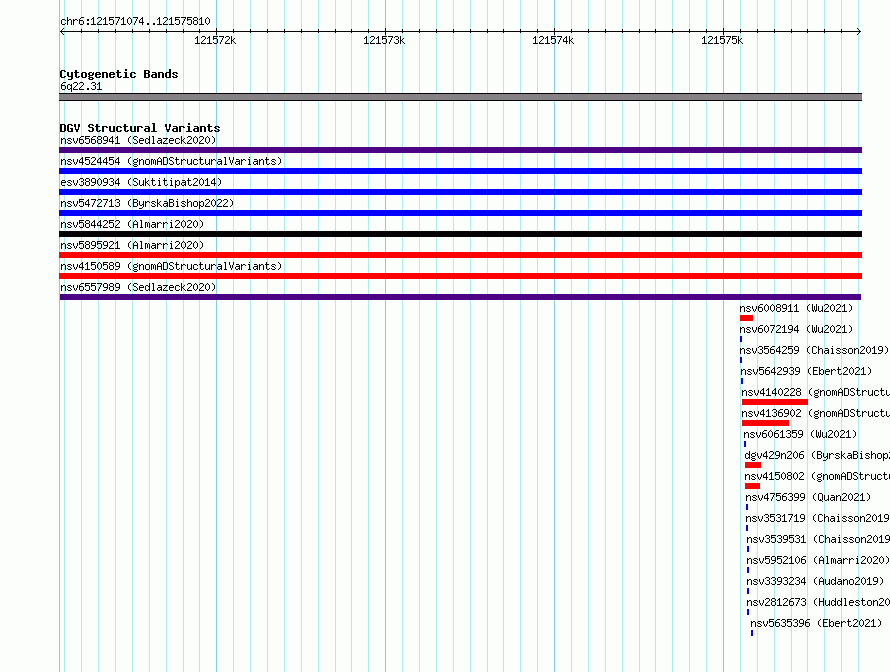Select the blue bar under nsv4524454
890x672 pixels.
(x=460, y=171)
